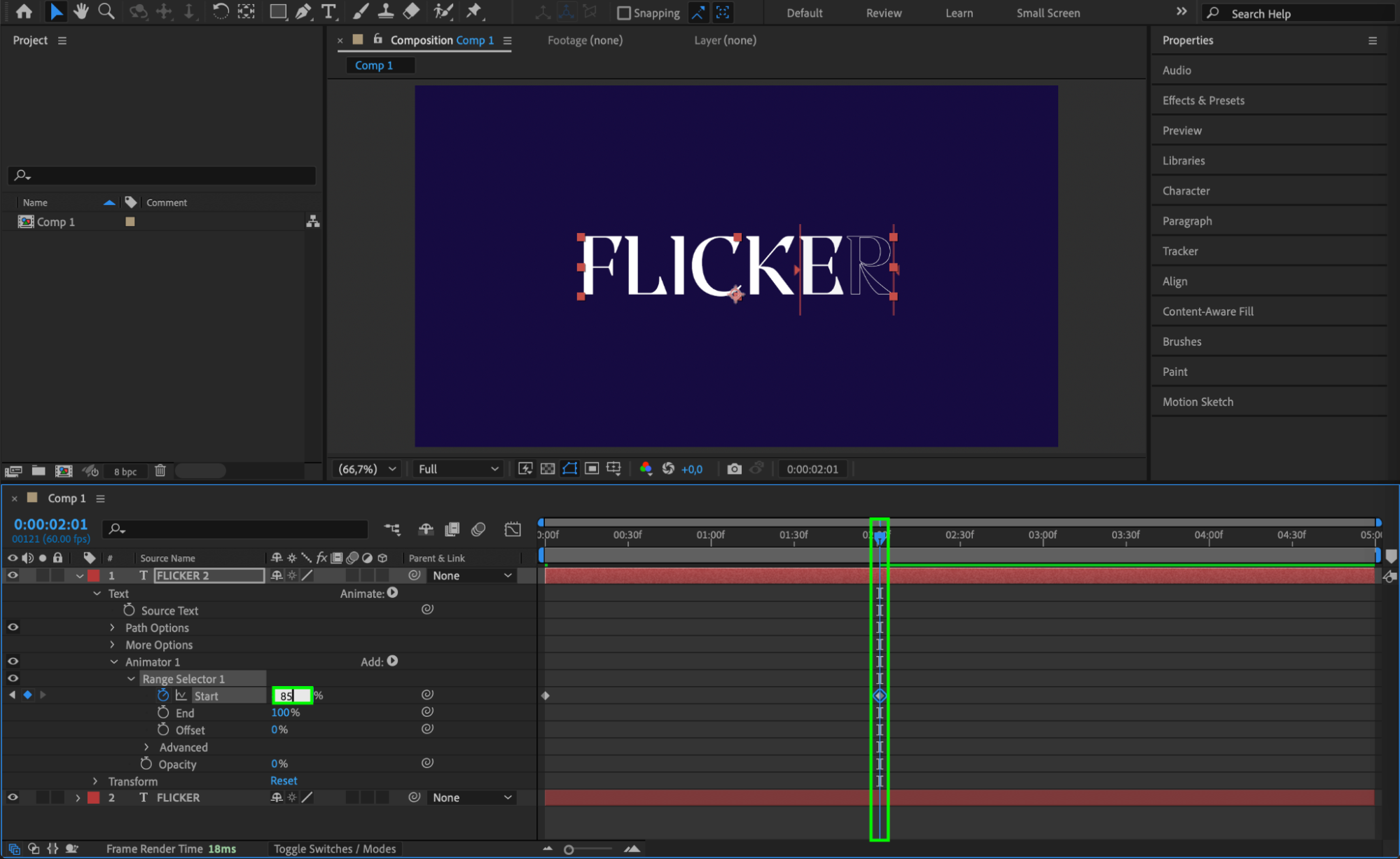The height and width of the screenshot is (859, 1400).
Task: Select the Hand tool
Action: coord(81,11)
